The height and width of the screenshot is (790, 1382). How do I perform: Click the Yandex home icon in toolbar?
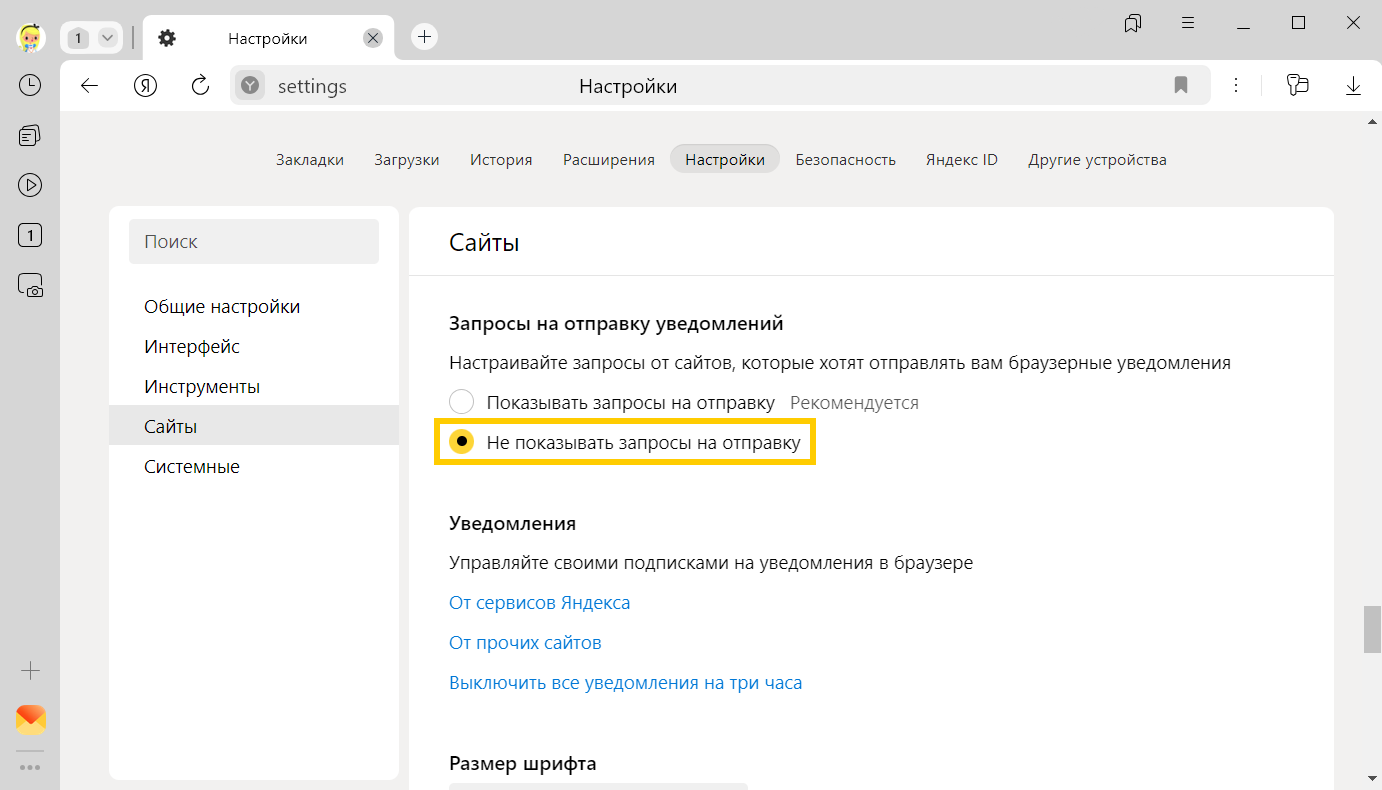point(145,86)
